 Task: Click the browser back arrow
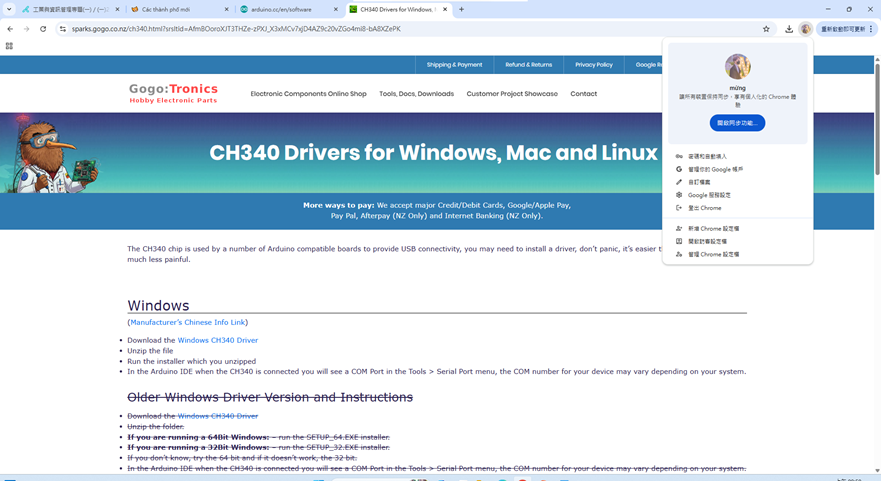click(10, 29)
